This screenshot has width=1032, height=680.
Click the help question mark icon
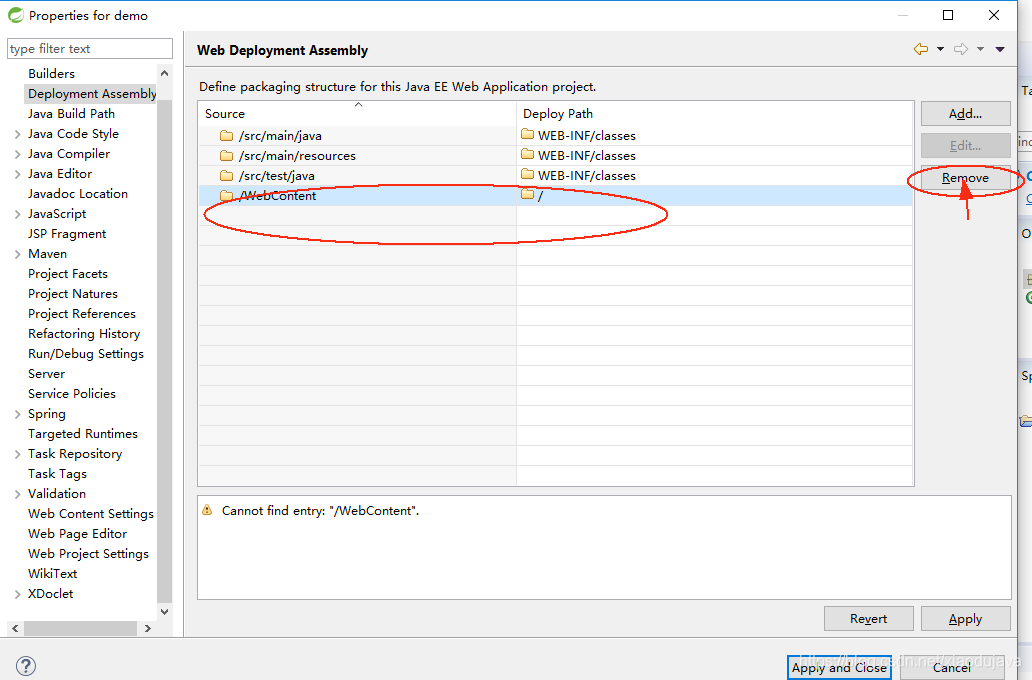25,665
